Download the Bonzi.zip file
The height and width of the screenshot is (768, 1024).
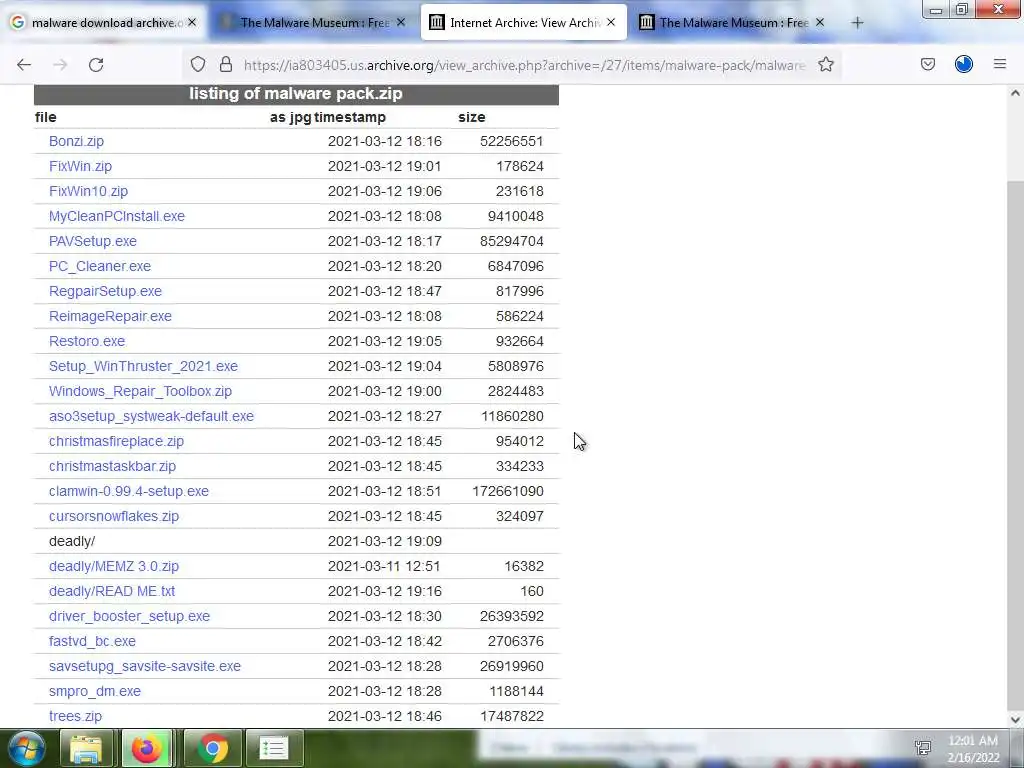[x=76, y=141]
